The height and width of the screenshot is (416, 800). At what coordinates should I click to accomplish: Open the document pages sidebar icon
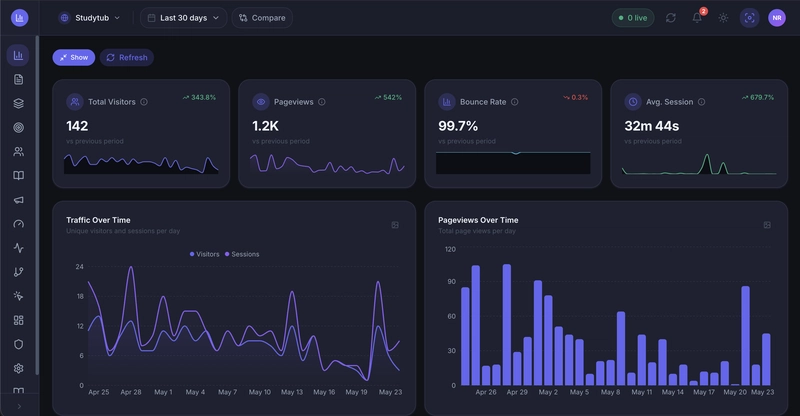18,79
